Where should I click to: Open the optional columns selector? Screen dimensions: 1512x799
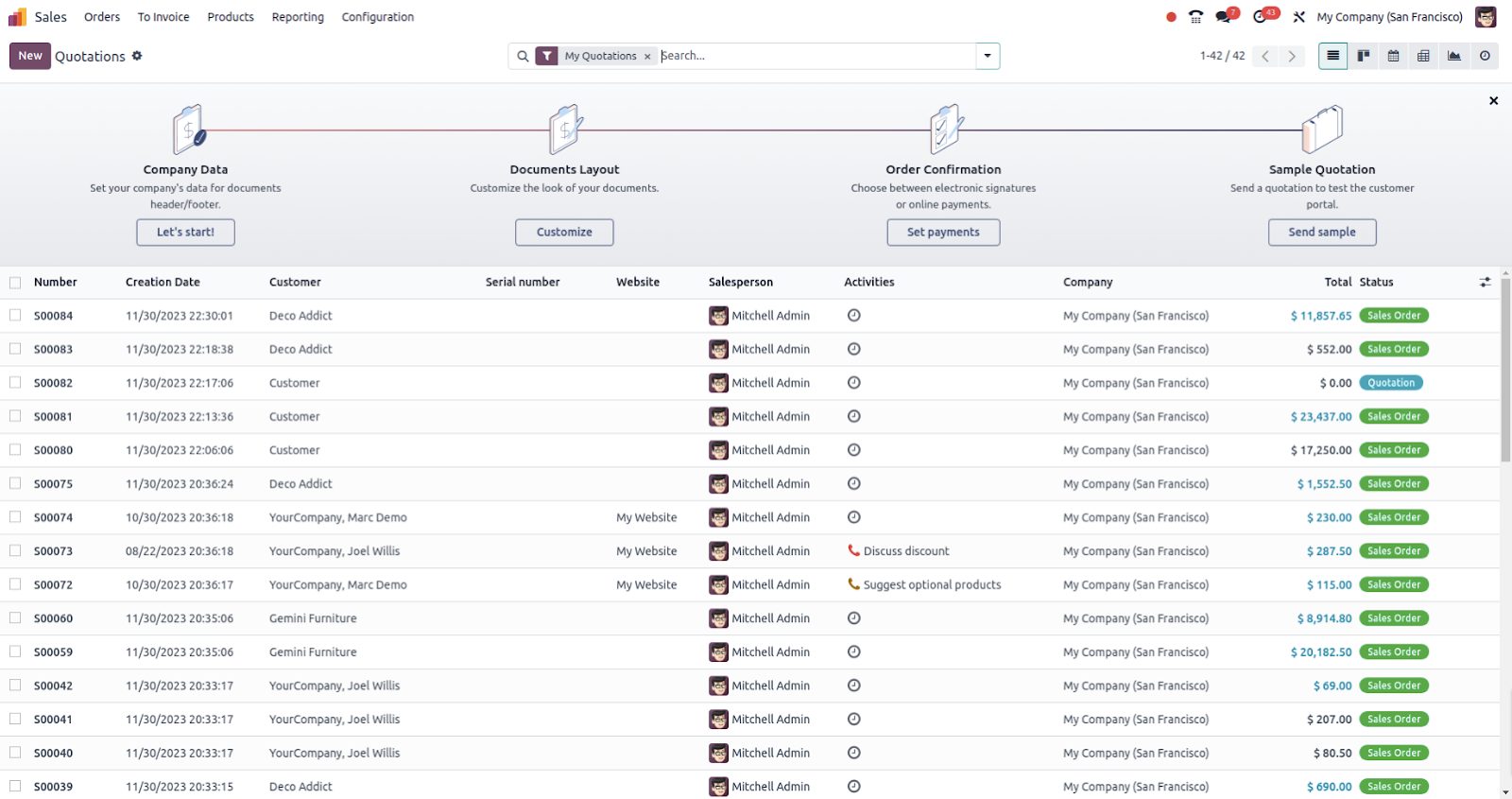pos(1485,282)
